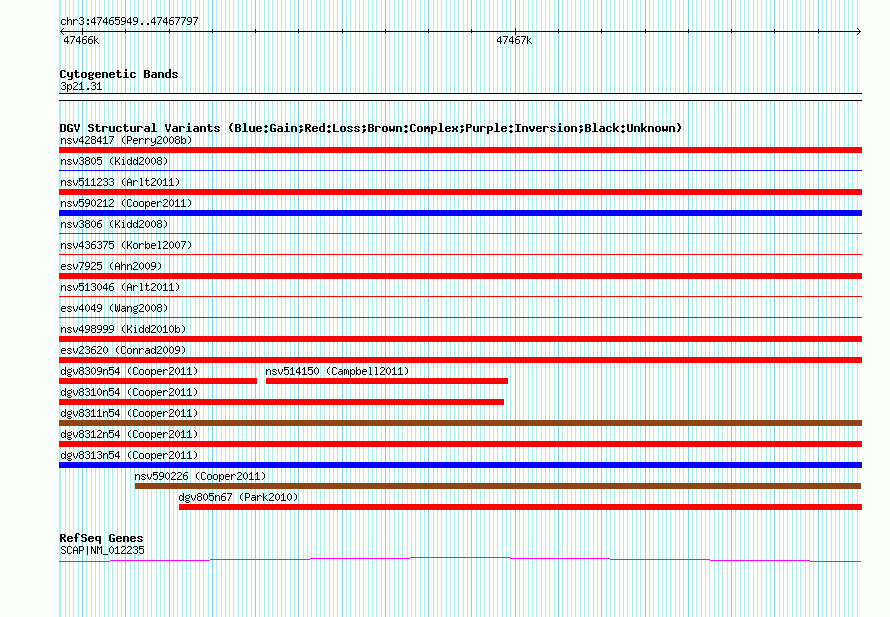Click the nsv498999 (Kidd2010b) label
The height and width of the screenshot is (617, 890).
point(123,329)
